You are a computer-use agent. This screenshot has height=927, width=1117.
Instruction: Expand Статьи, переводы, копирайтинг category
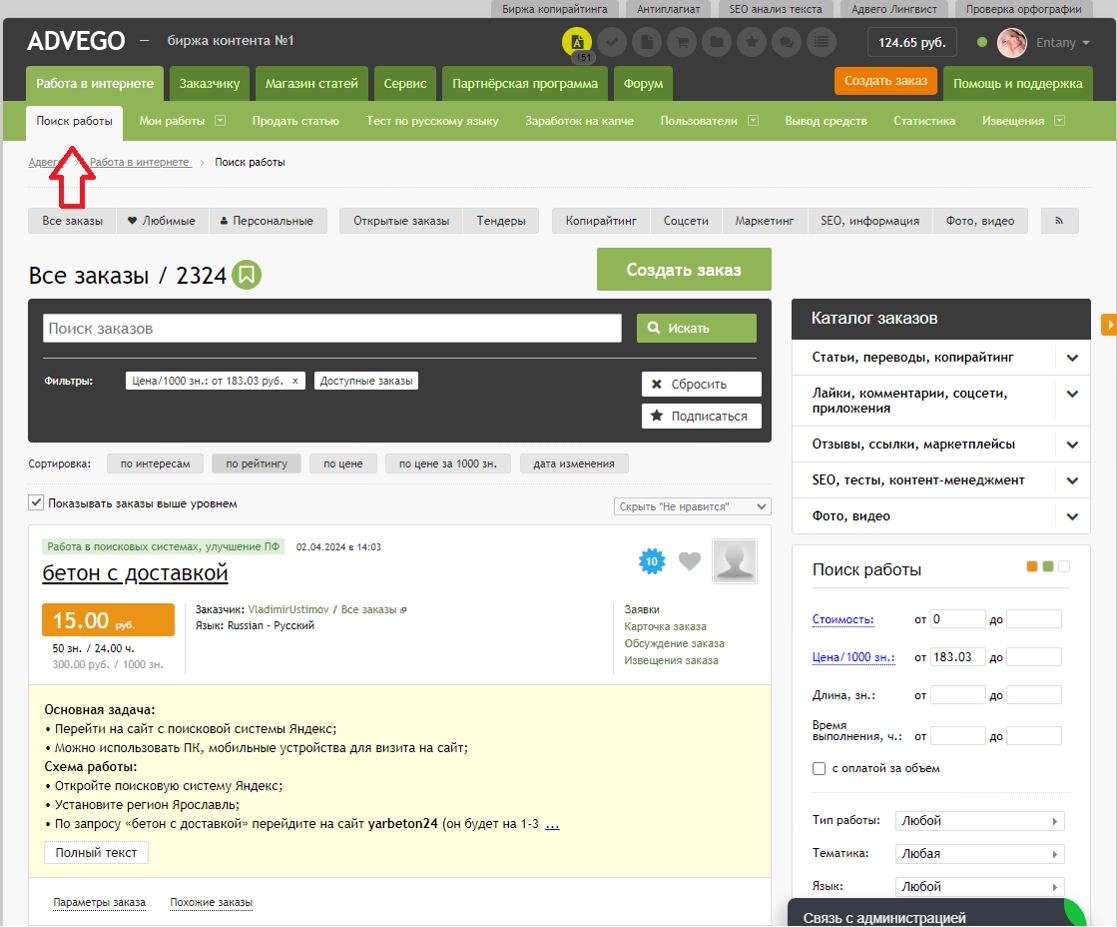pos(1072,358)
